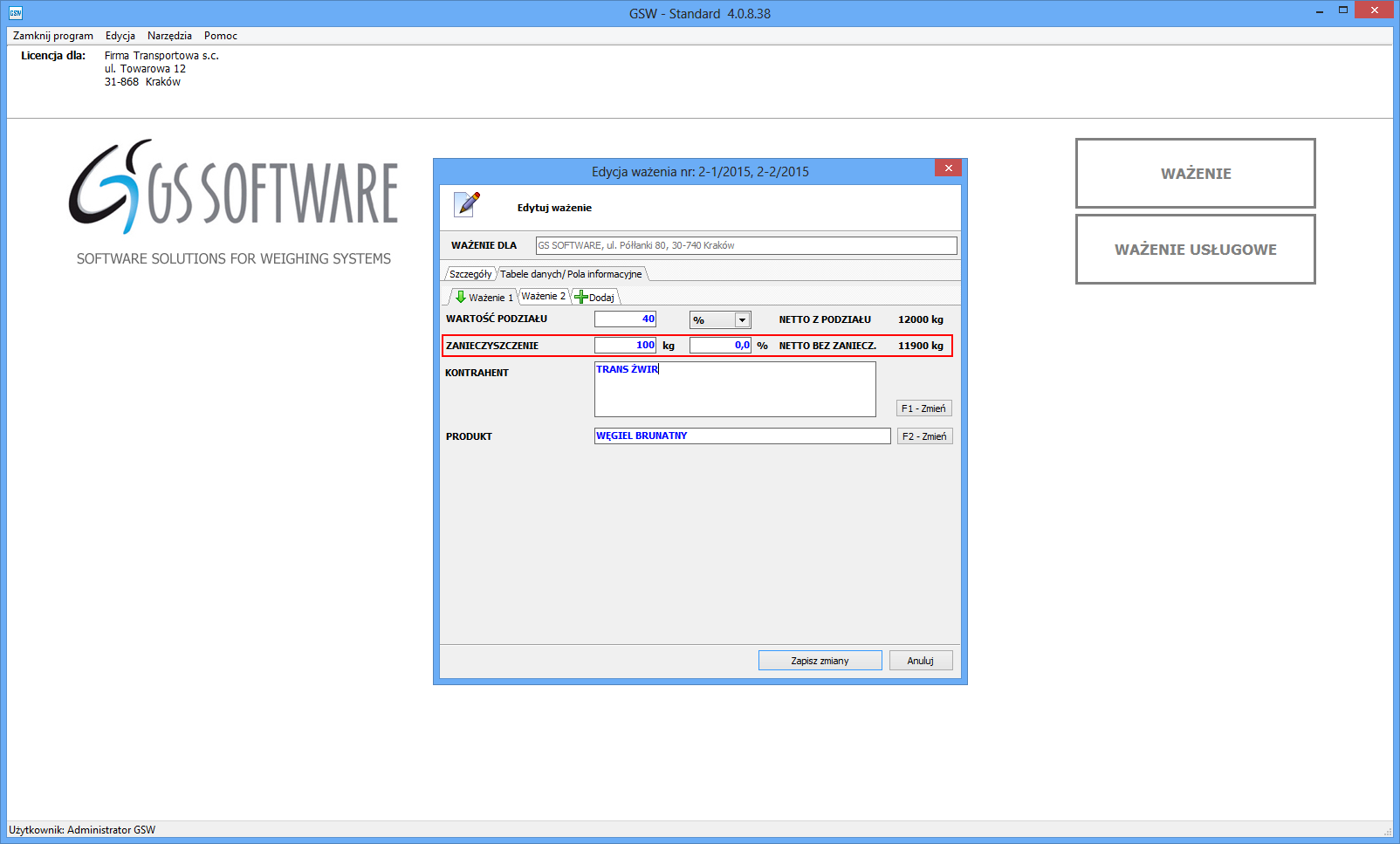Select the Szczegóły tab
Viewport: 1400px width, 844px height.
(470, 274)
